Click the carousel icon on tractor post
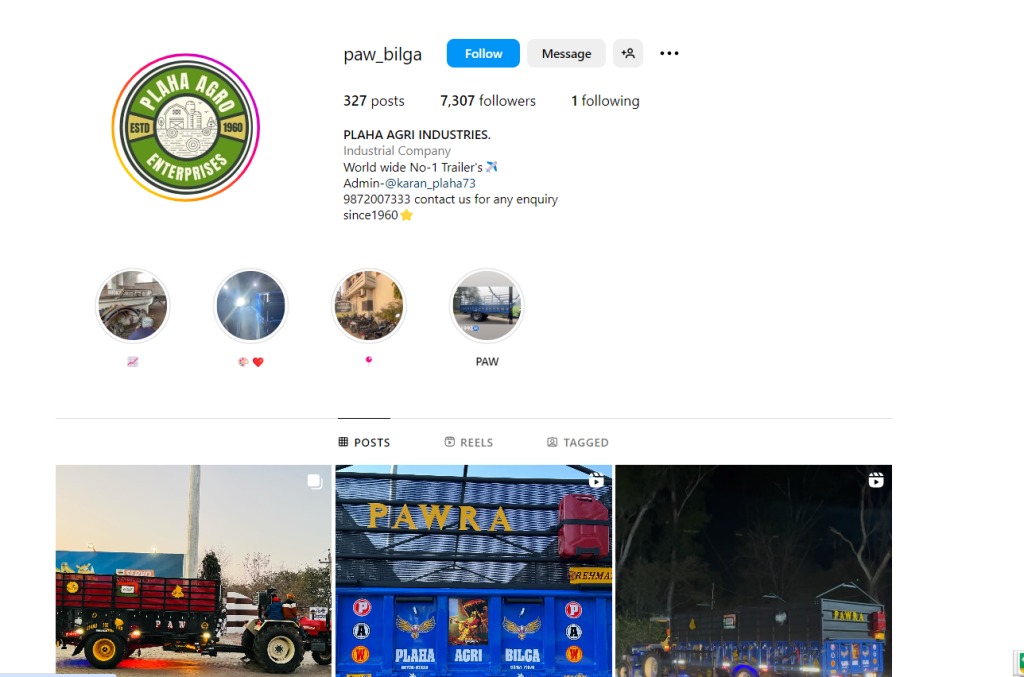1024x677 pixels. (315, 481)
